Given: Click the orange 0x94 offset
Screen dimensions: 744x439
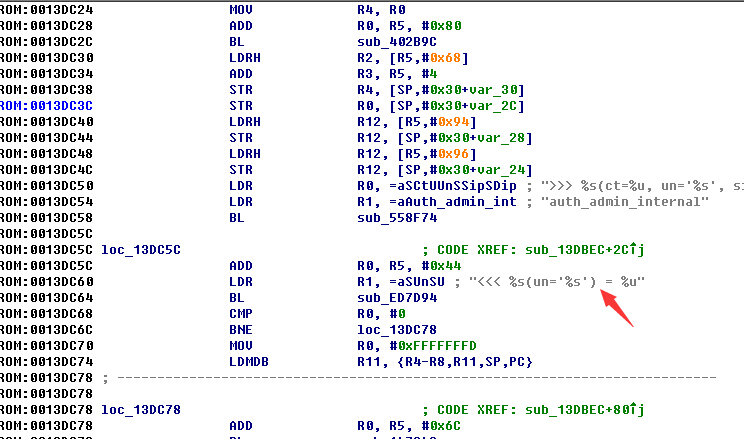Looking at the screenshot, I should [453, 122].
